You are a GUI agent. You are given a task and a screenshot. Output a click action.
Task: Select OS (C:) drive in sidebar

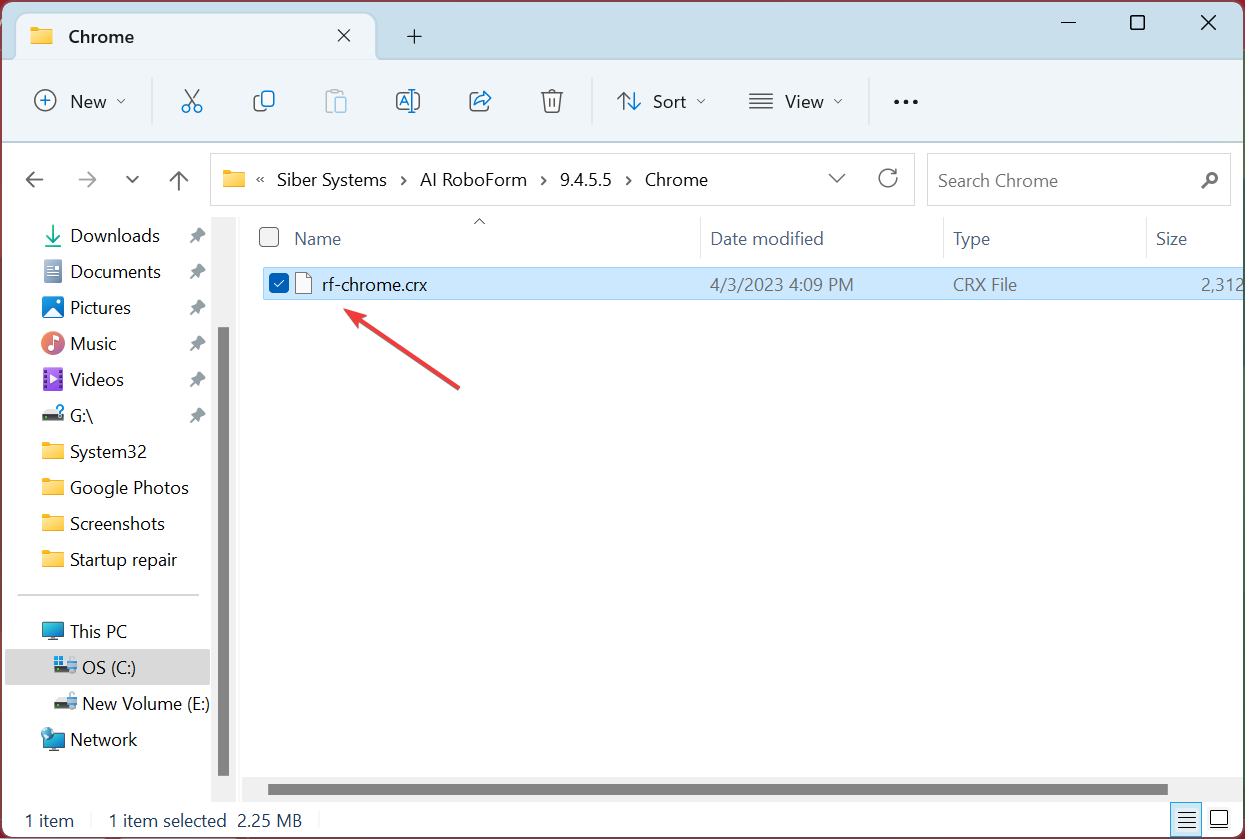click(108, 667)
